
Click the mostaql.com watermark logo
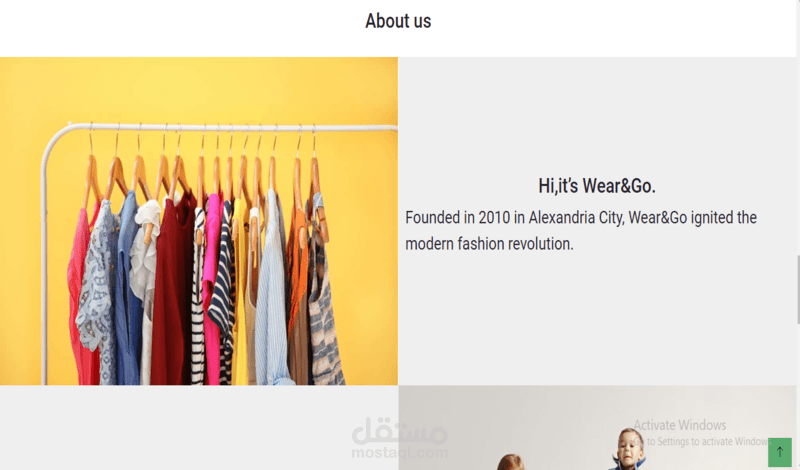click(x=399, y=438)
